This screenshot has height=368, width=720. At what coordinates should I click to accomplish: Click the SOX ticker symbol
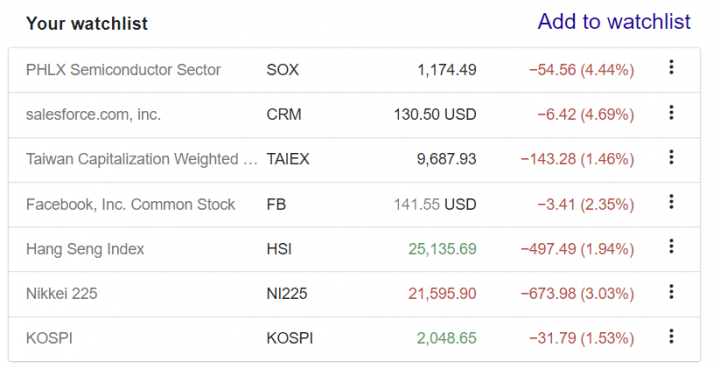[282, 70]
